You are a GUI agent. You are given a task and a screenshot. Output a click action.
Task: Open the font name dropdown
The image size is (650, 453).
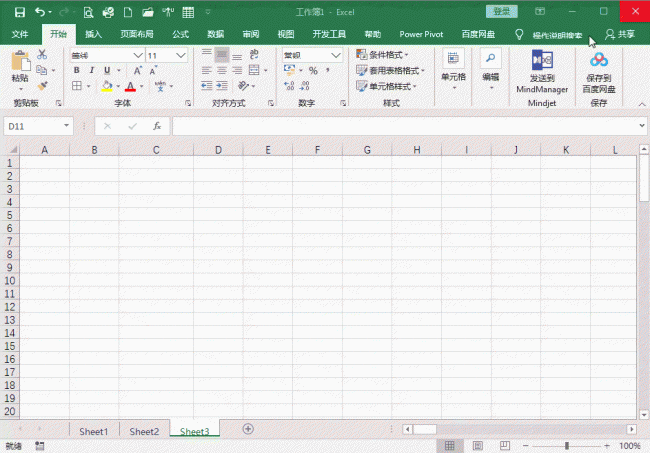(x=138, y=56)
